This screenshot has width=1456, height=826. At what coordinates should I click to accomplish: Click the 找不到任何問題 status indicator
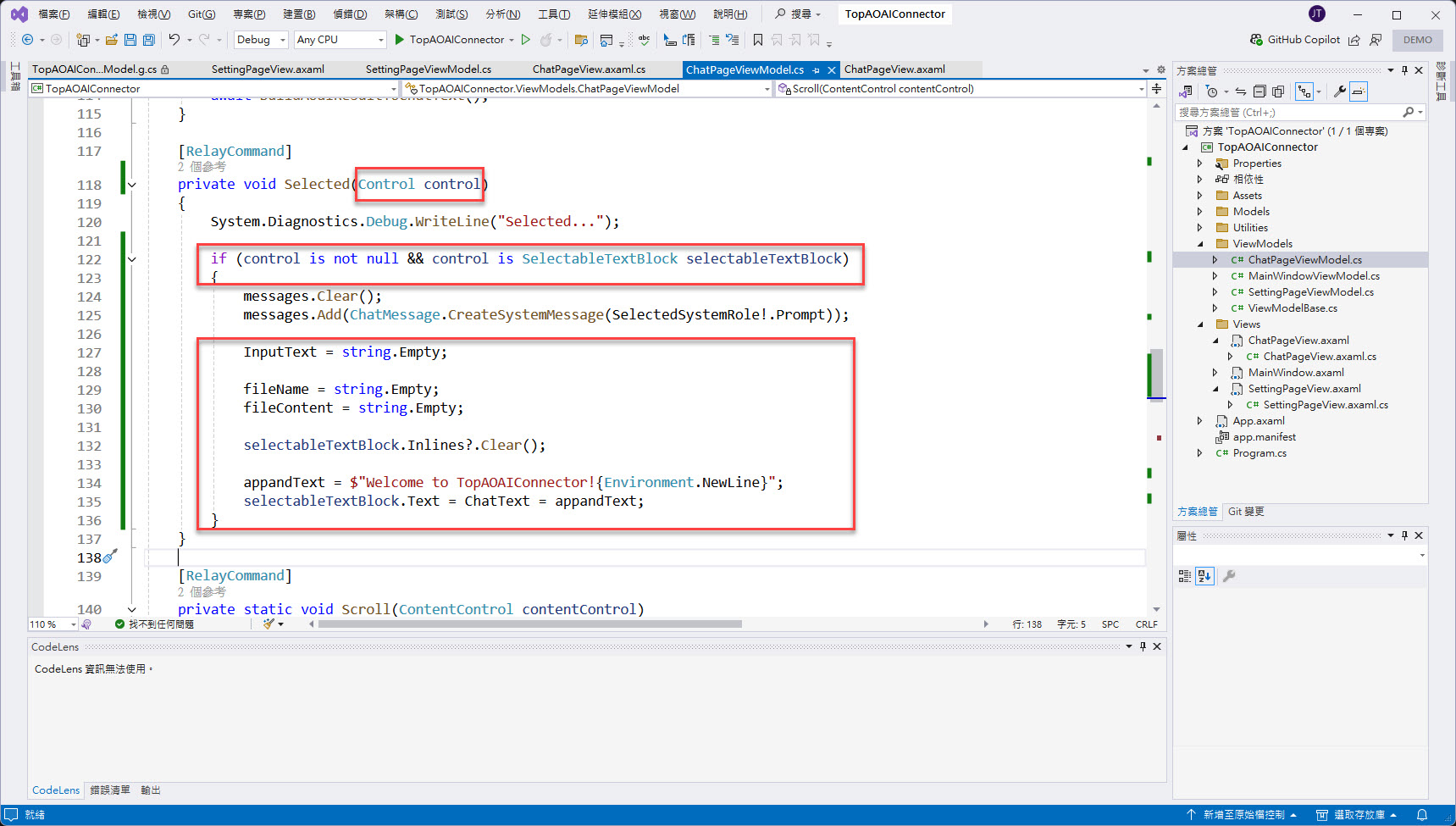click(155, 624)
